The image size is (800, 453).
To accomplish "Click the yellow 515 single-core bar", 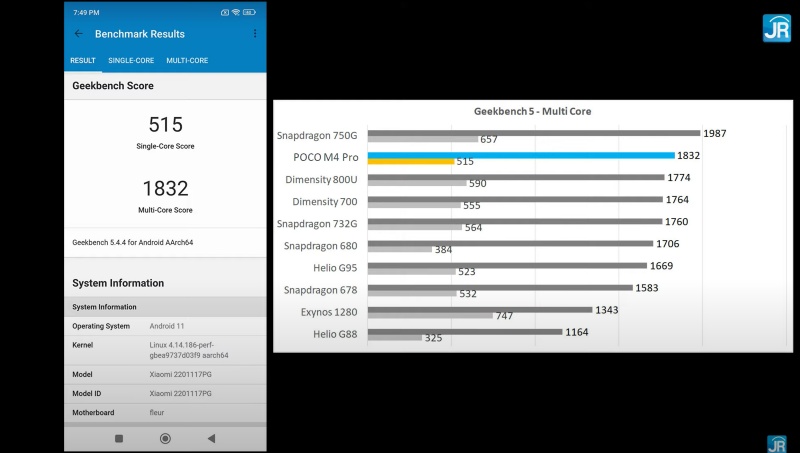I will 409,161.
